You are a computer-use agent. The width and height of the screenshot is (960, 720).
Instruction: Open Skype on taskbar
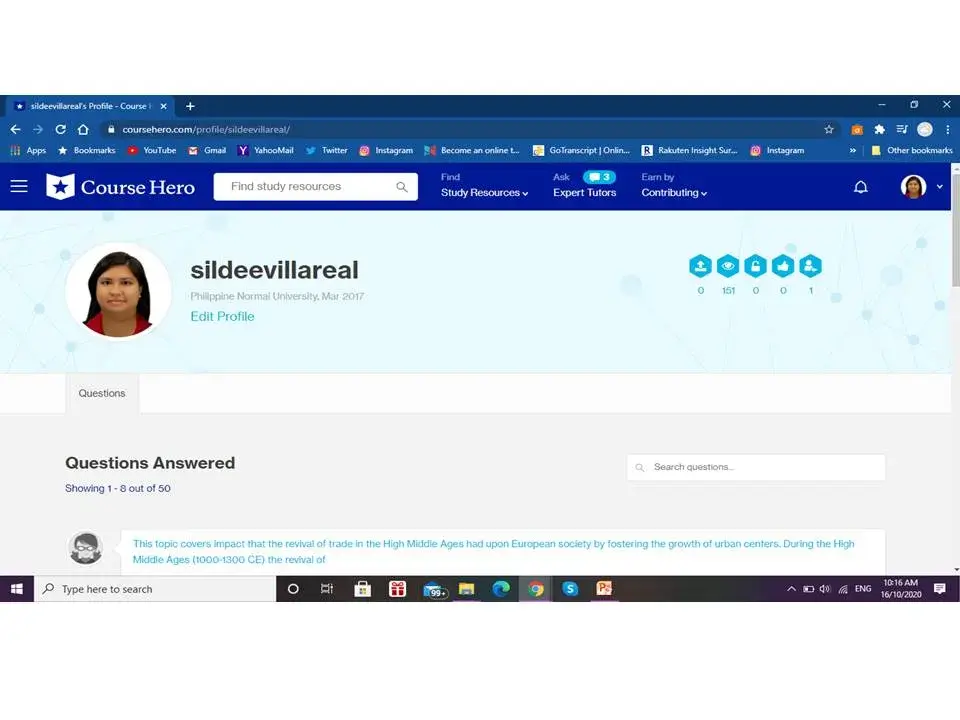[570, 589]
